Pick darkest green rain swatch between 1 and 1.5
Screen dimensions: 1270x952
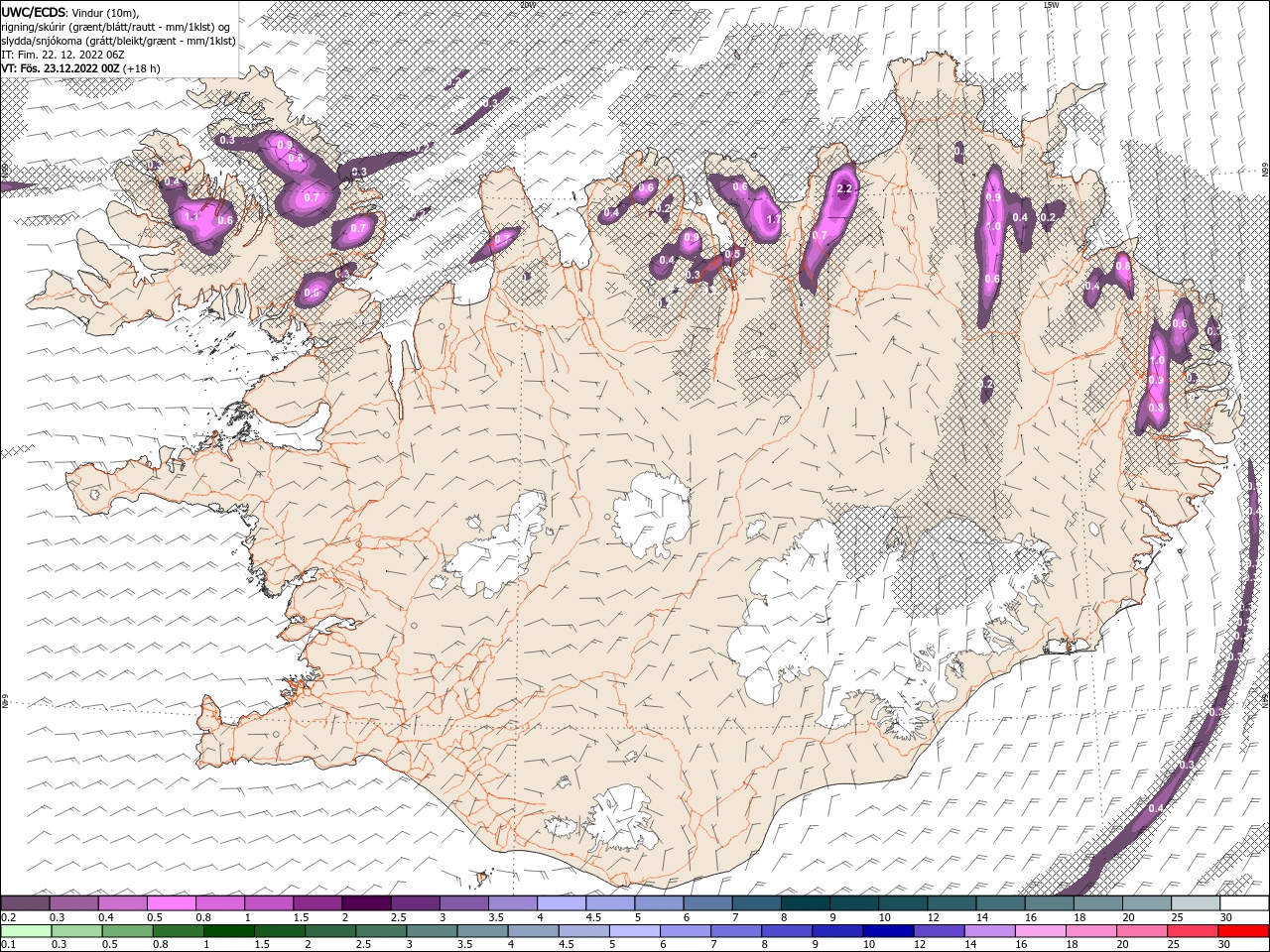(x=228, y=931)
